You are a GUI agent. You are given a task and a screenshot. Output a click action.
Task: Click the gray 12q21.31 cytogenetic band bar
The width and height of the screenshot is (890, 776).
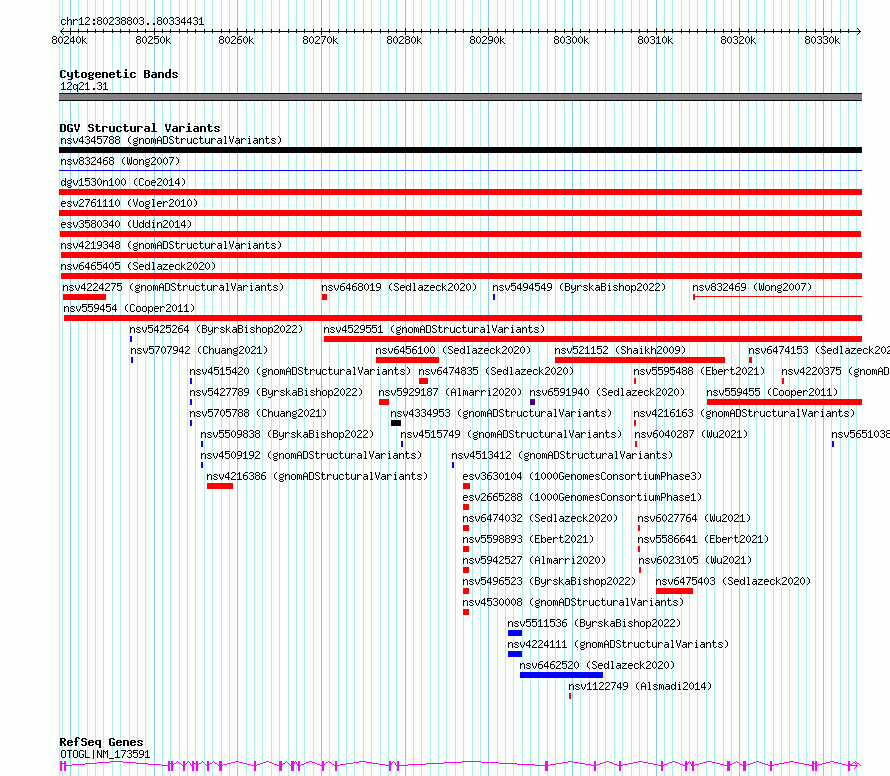[460, 97]
